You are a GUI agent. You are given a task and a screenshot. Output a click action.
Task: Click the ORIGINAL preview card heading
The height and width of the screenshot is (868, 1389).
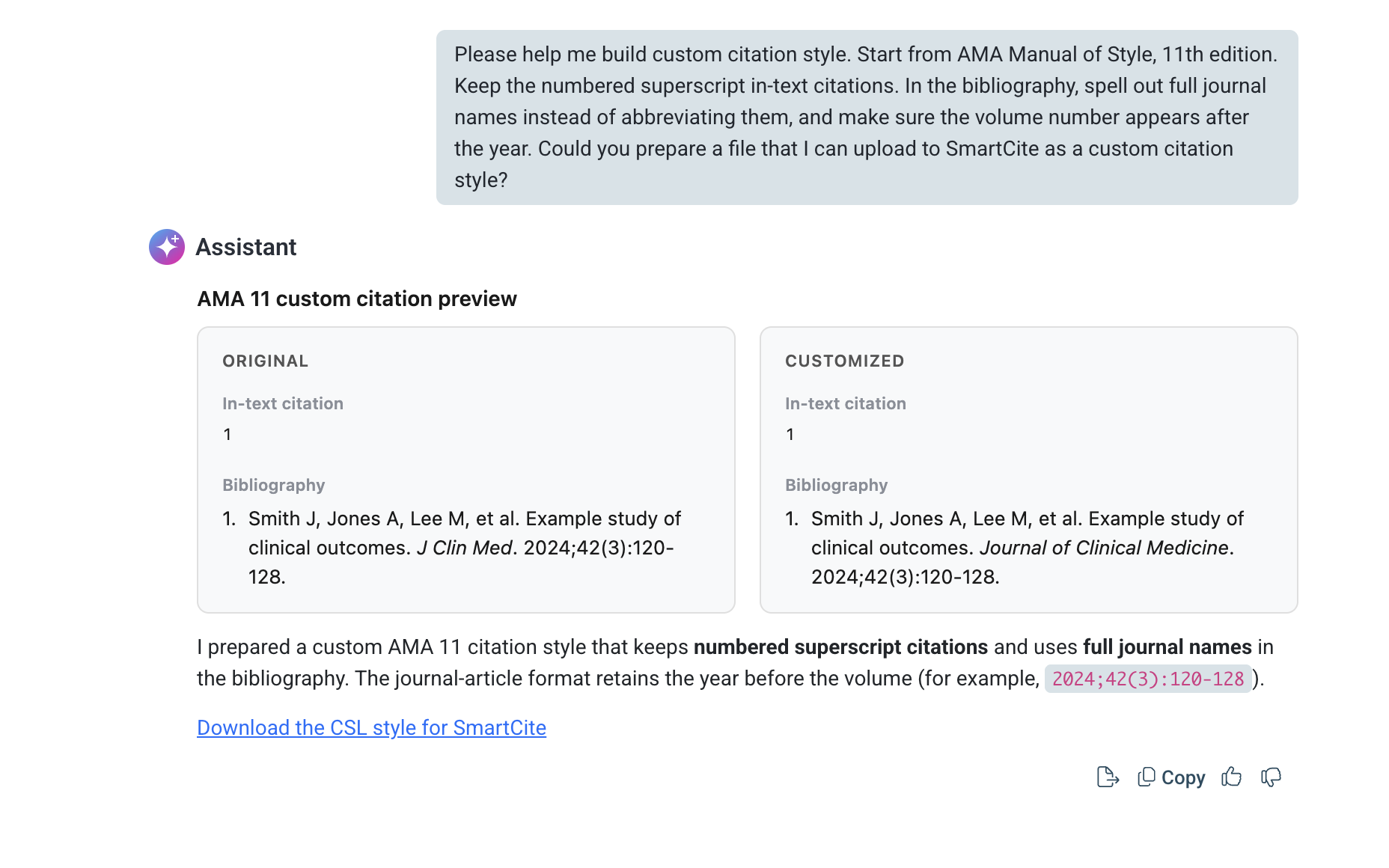tap(265, 361)
